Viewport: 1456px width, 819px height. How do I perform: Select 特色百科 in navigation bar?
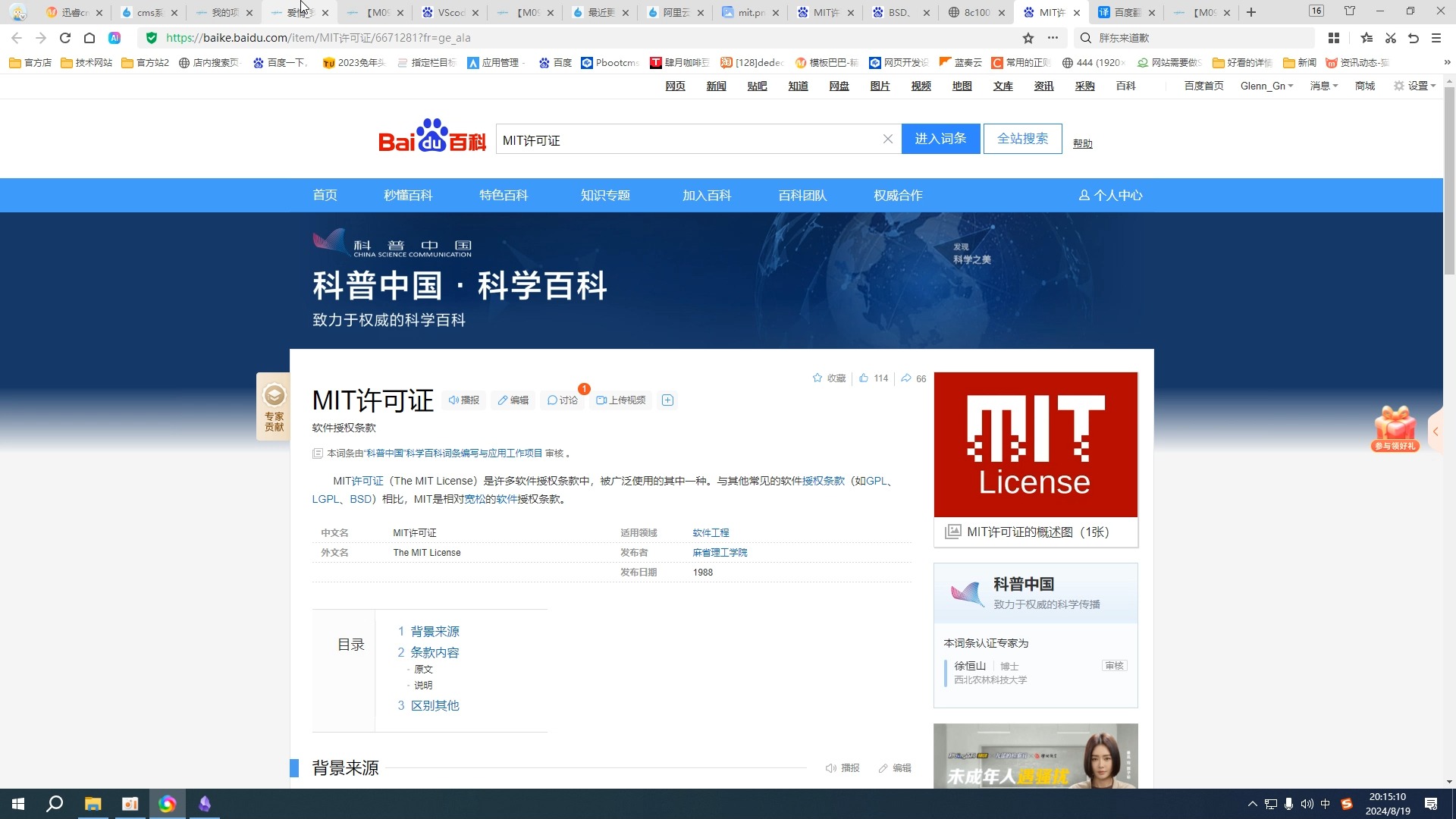(x=504, y=195)
